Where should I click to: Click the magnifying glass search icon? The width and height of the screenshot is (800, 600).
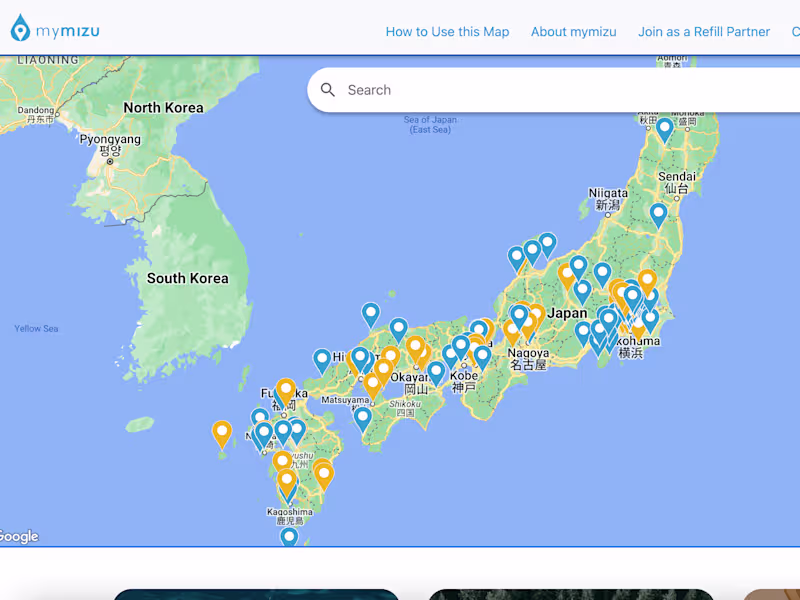click(x=328, y=90)
